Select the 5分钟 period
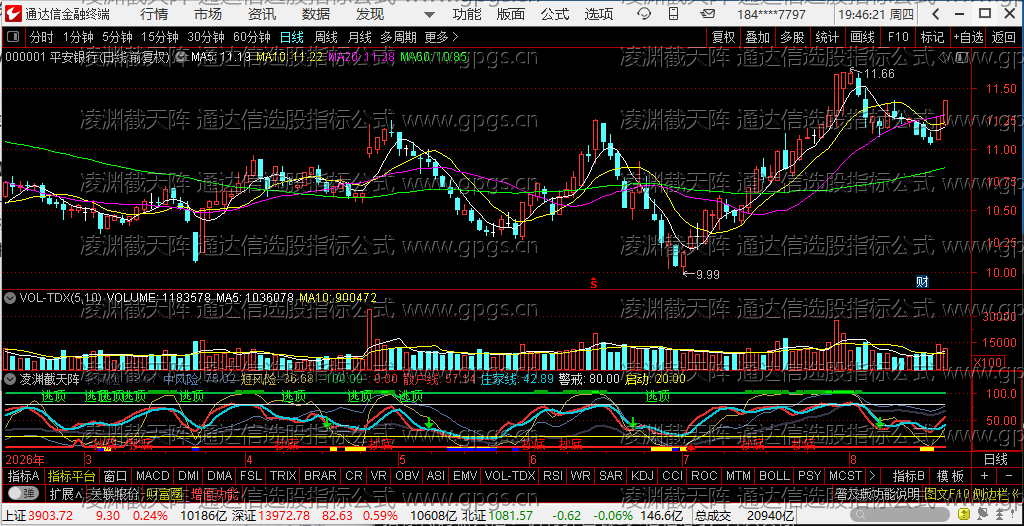 pos(118,37)
